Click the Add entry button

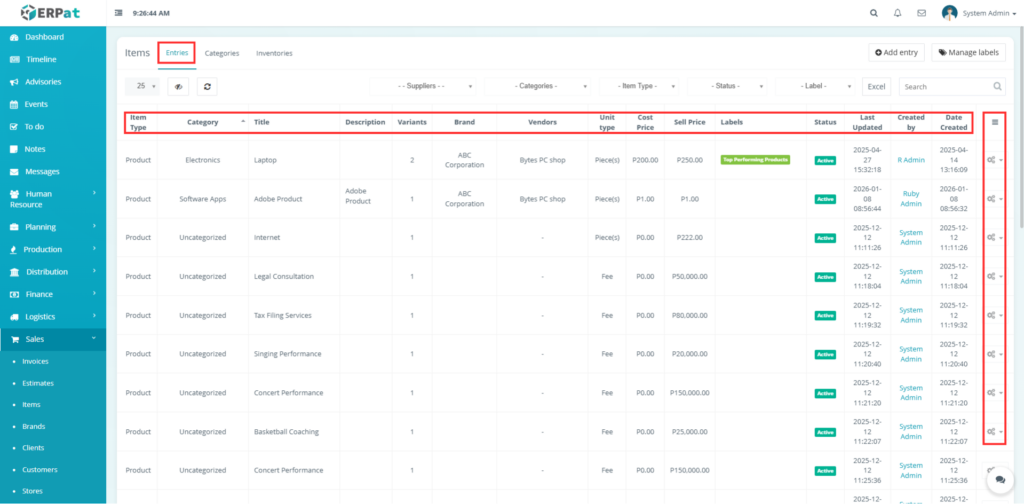click(895, 53)
